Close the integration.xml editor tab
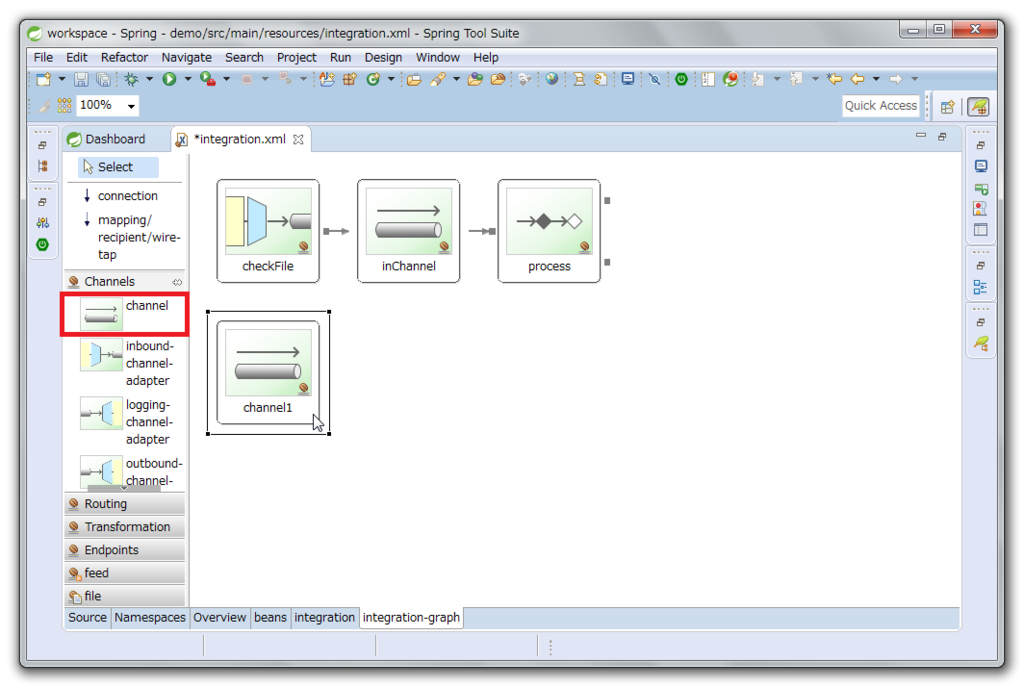 [x=298, y=140]
